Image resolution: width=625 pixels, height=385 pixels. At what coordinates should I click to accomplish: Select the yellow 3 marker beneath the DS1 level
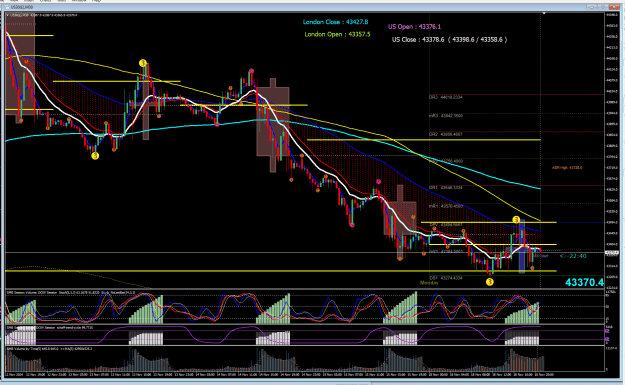pos(490,282)
